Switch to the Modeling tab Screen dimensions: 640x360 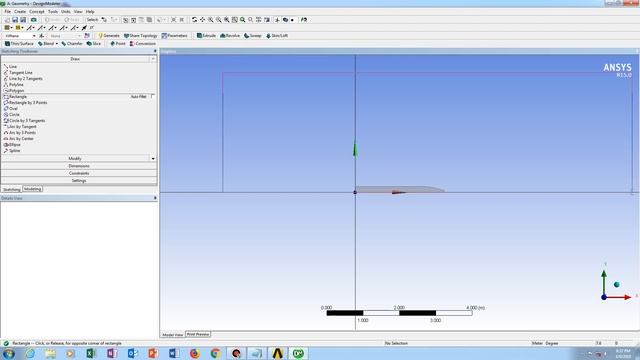click(32, 189)
